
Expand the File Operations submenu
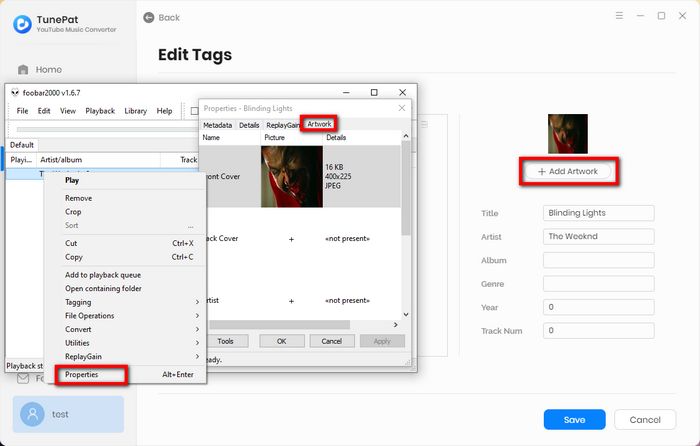(x=125, y=316)
